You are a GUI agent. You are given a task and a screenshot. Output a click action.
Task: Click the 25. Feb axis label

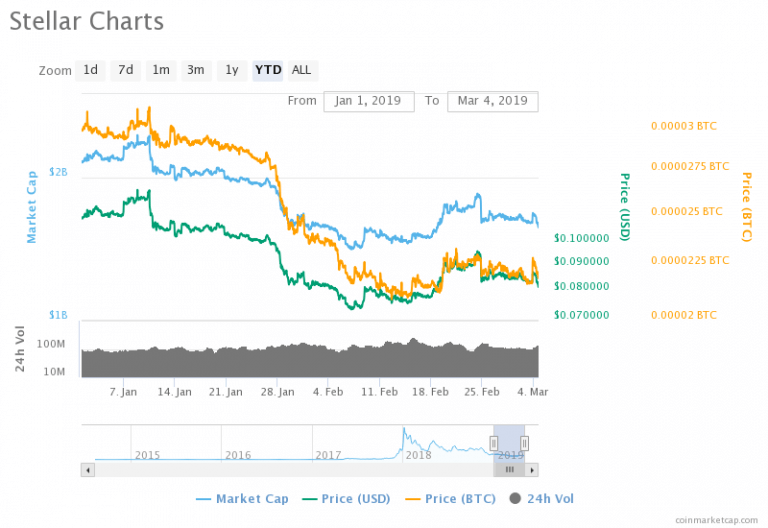[482, 392]
